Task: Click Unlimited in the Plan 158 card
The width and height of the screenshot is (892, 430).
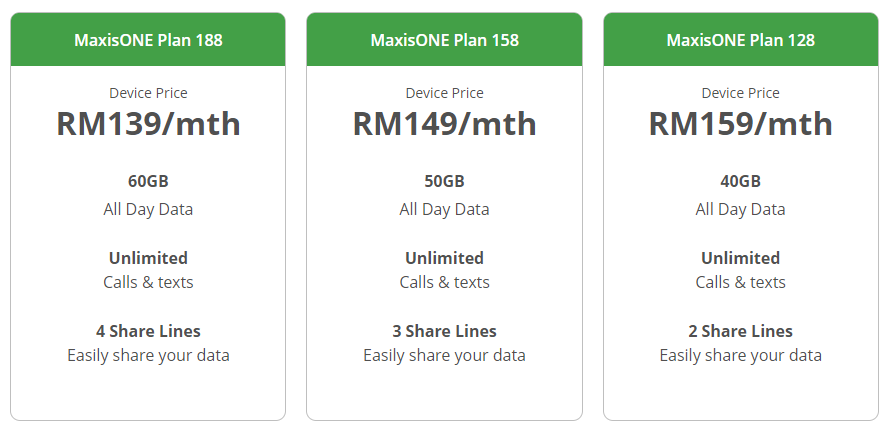Action: pos(444,258)
